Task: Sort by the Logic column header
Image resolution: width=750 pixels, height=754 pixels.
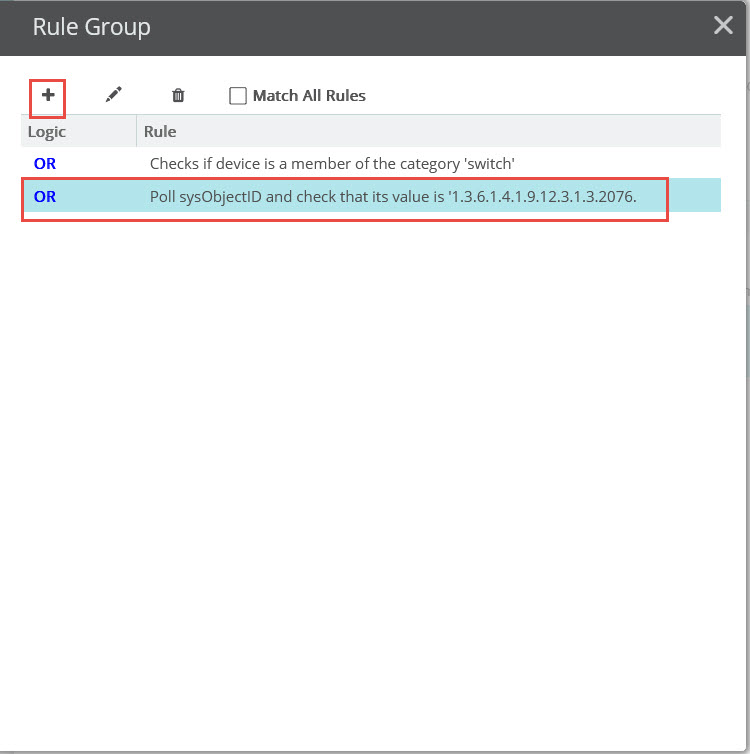Action: (x=47, y=132)
